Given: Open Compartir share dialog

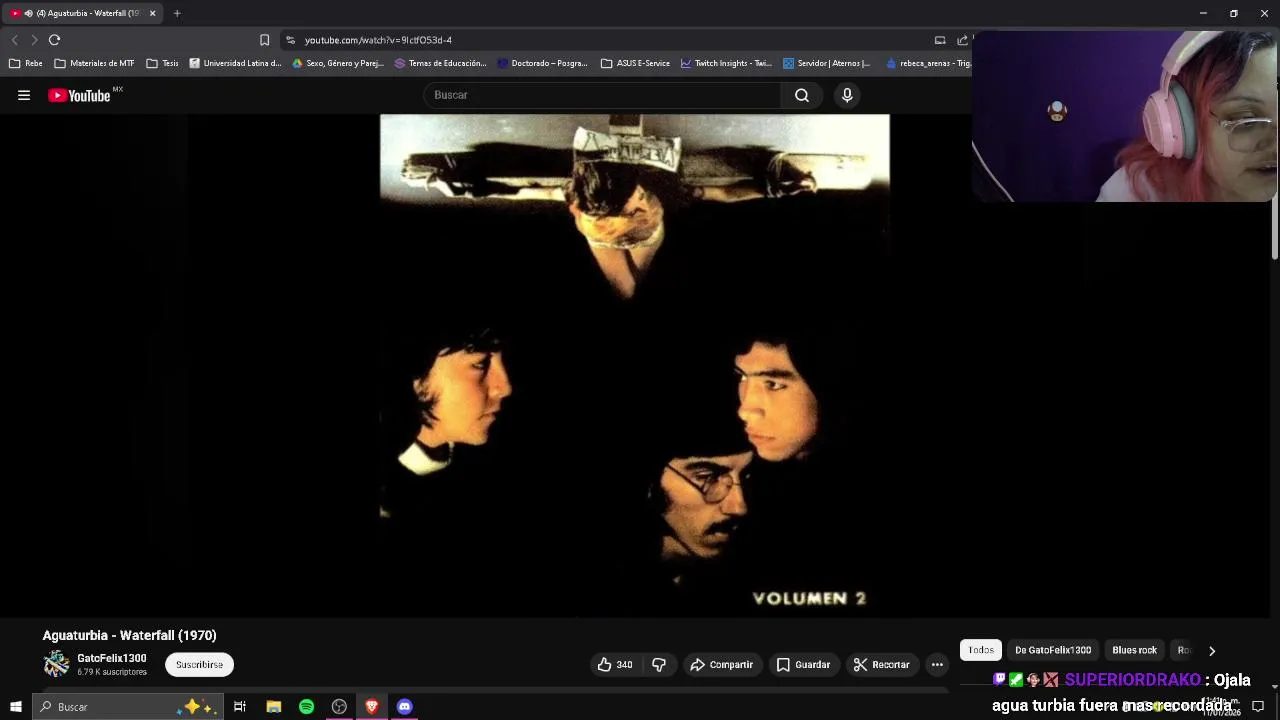Looking at the screenshot, I should 721,664.
